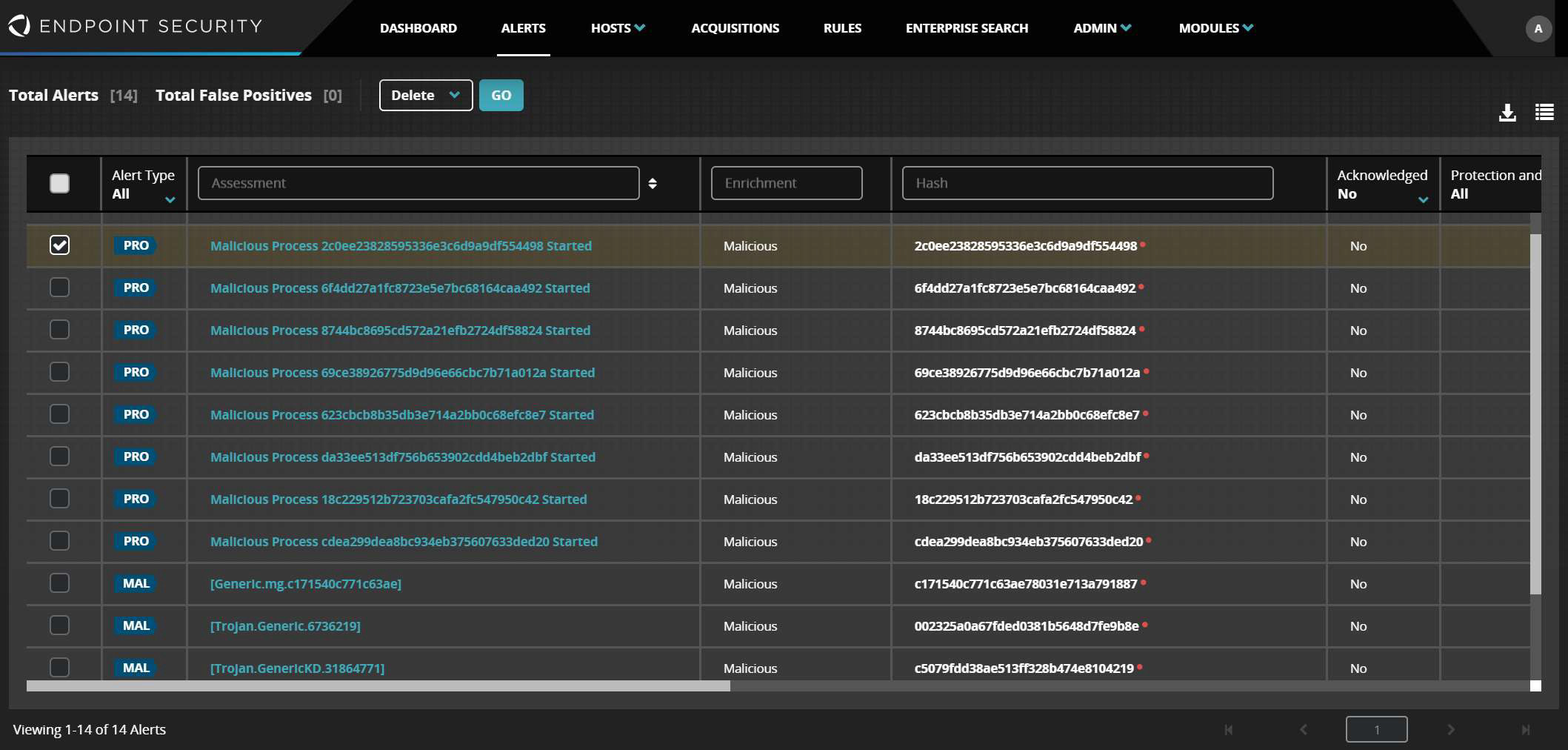Focus the Assessment filter field
Image resolution: width=1568 pixels, height=750 pixels.
(x=418, y=183)
